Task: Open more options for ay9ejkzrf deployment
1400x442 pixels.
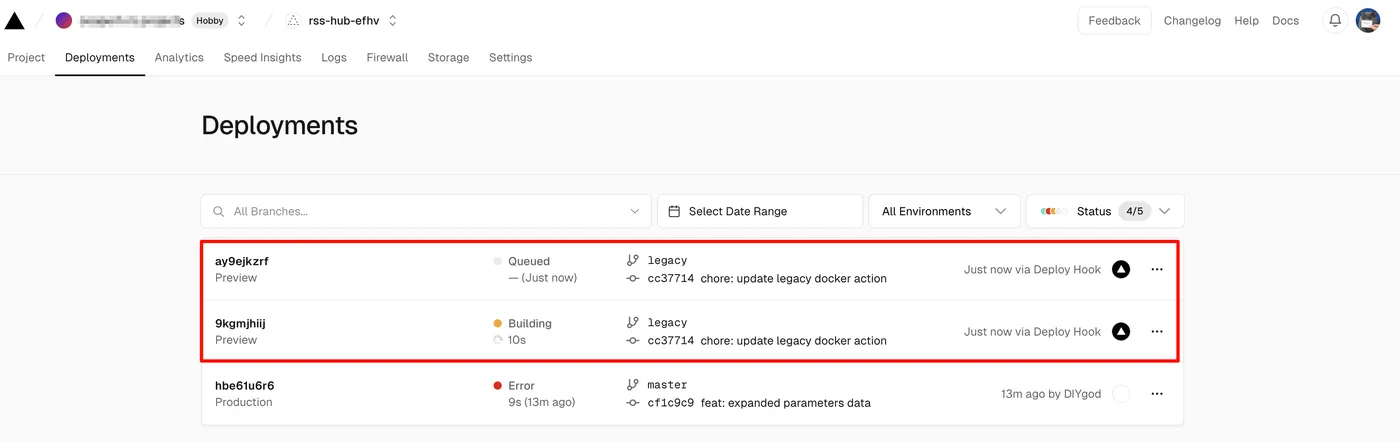Action: 1157,270
